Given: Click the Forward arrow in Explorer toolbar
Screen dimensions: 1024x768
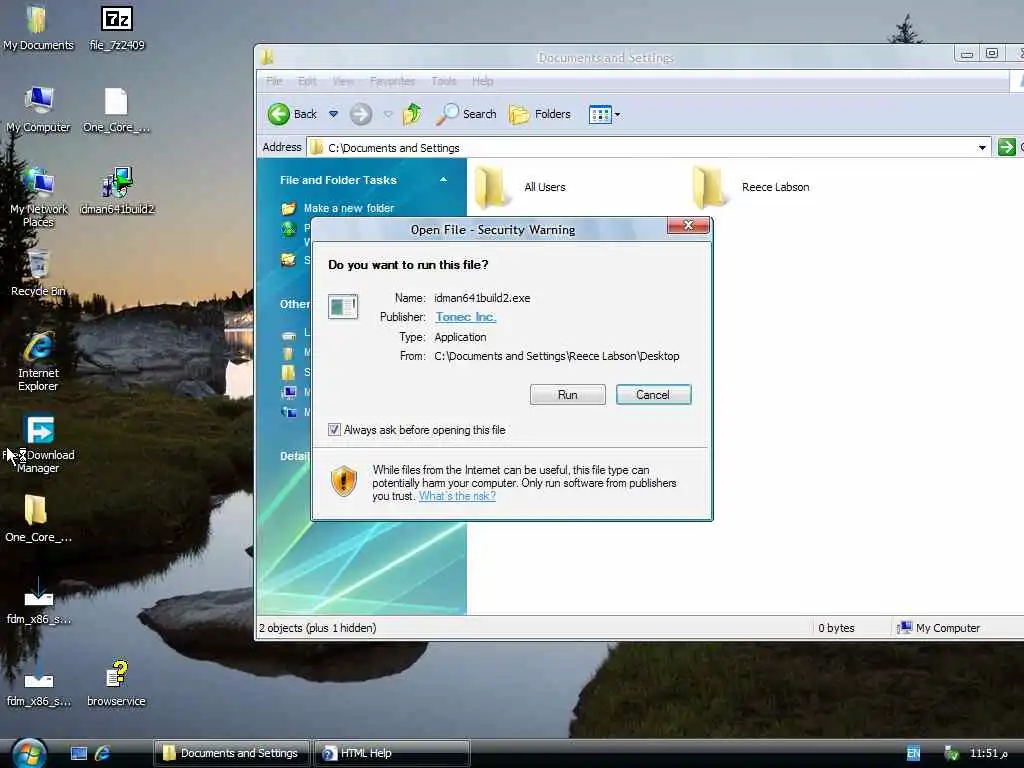Looking at the screenshot, I should (360, 114).
